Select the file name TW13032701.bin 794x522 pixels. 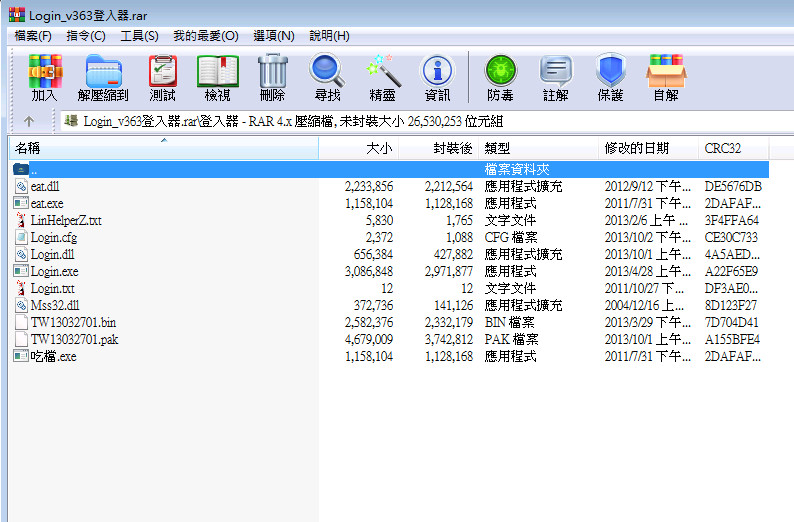click(x=73, y=322)
